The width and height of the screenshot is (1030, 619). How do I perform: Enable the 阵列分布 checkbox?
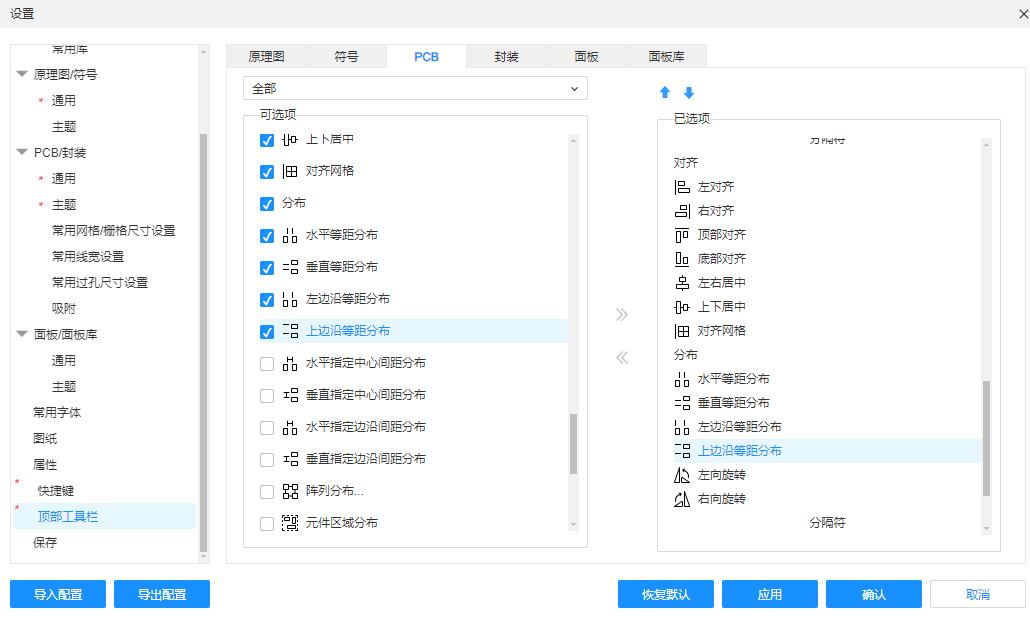pos(267,492)
